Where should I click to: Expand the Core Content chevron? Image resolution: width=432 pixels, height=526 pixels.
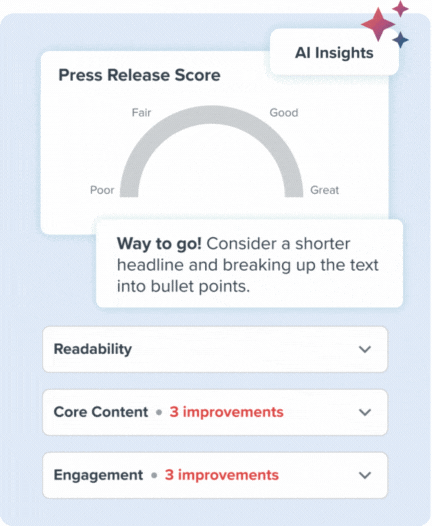[365, 412]
